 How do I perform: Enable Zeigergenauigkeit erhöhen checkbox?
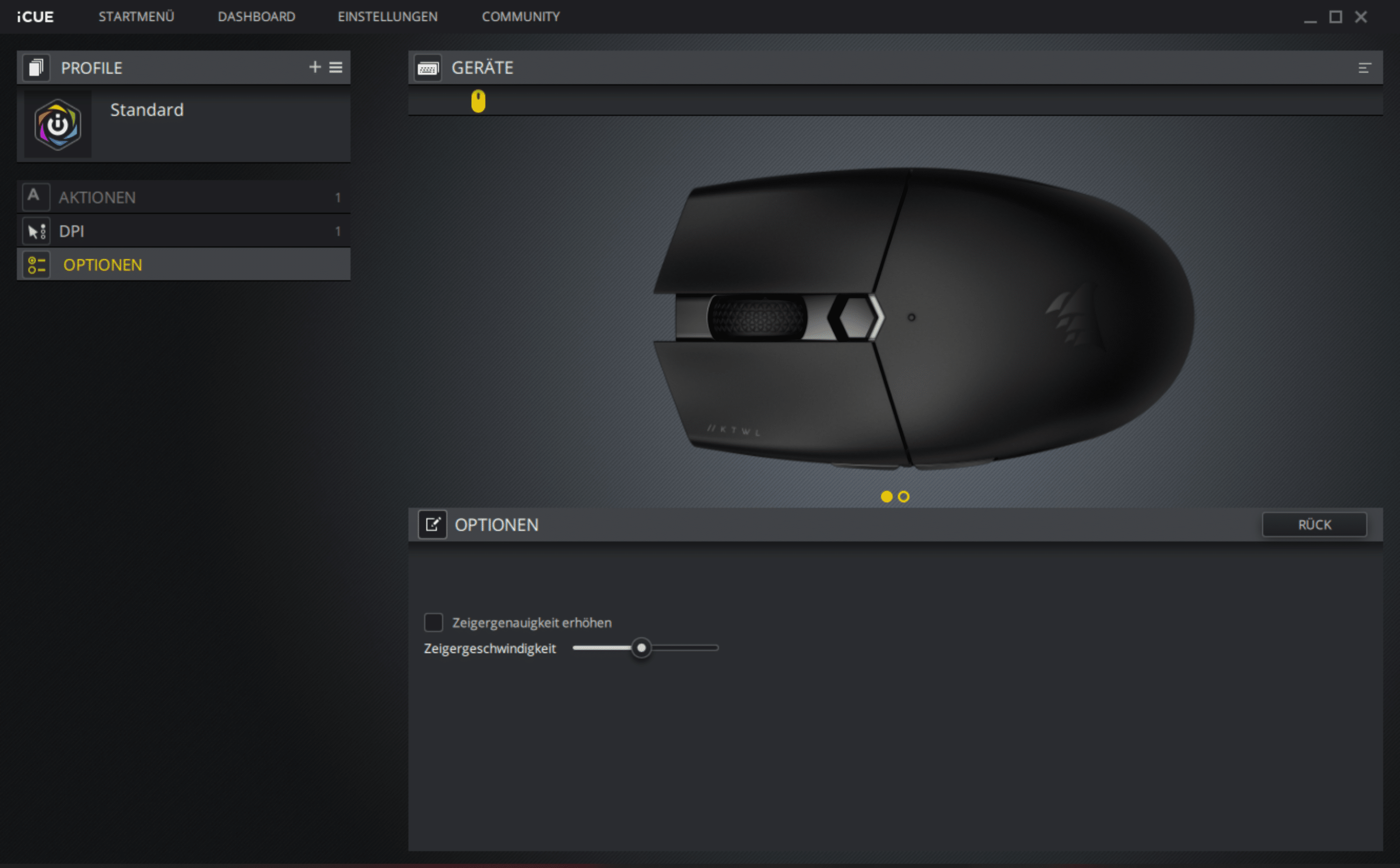click(433, 622)
